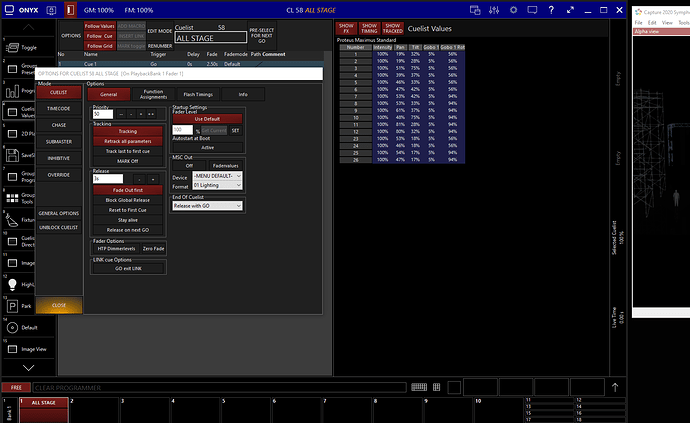
Task: Click the Release time input field
Action: pyautogui.click(x=108, y=179)
